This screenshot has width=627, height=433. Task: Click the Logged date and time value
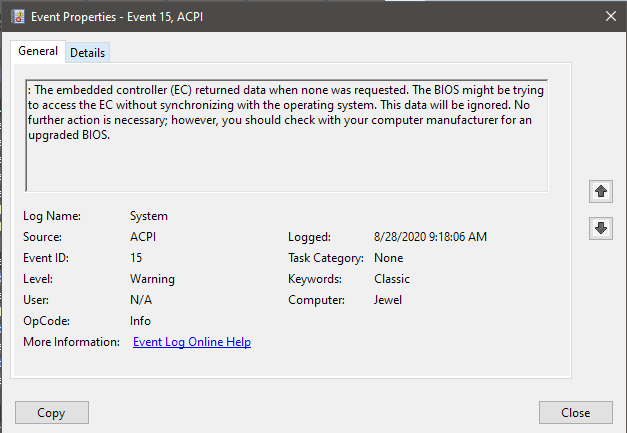pyautogui.click(x=430, y=237)
